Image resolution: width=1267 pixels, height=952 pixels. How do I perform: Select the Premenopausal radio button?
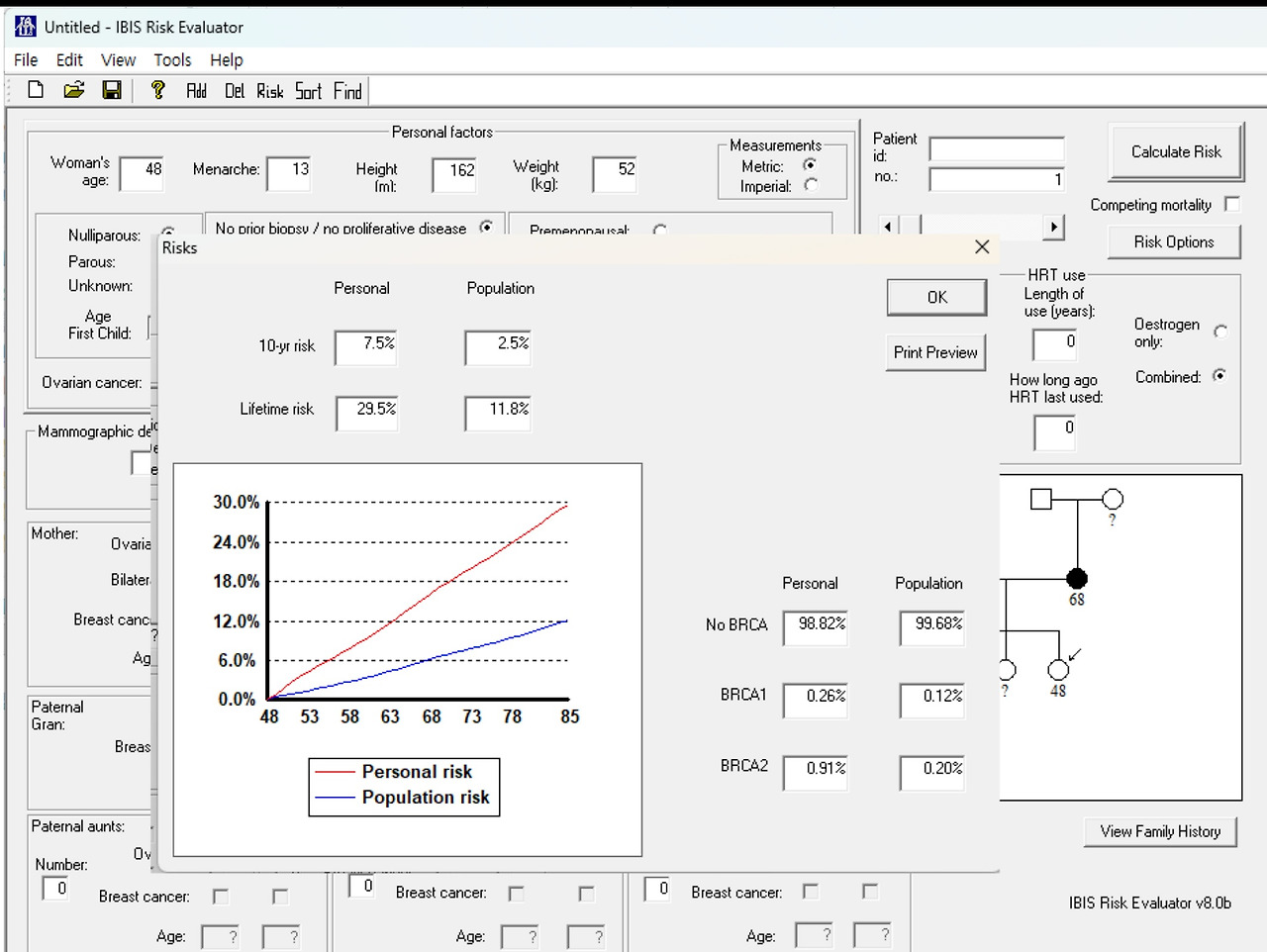coord(659,230)
